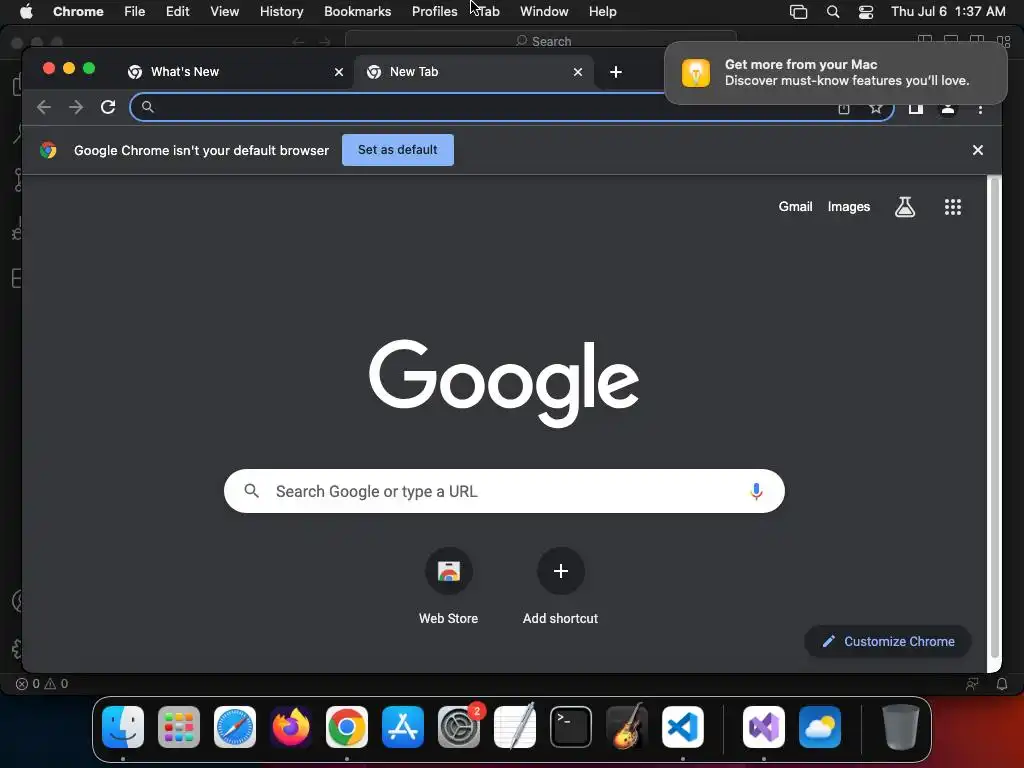
Task: Open the History menu
Action: coord(281,12)
